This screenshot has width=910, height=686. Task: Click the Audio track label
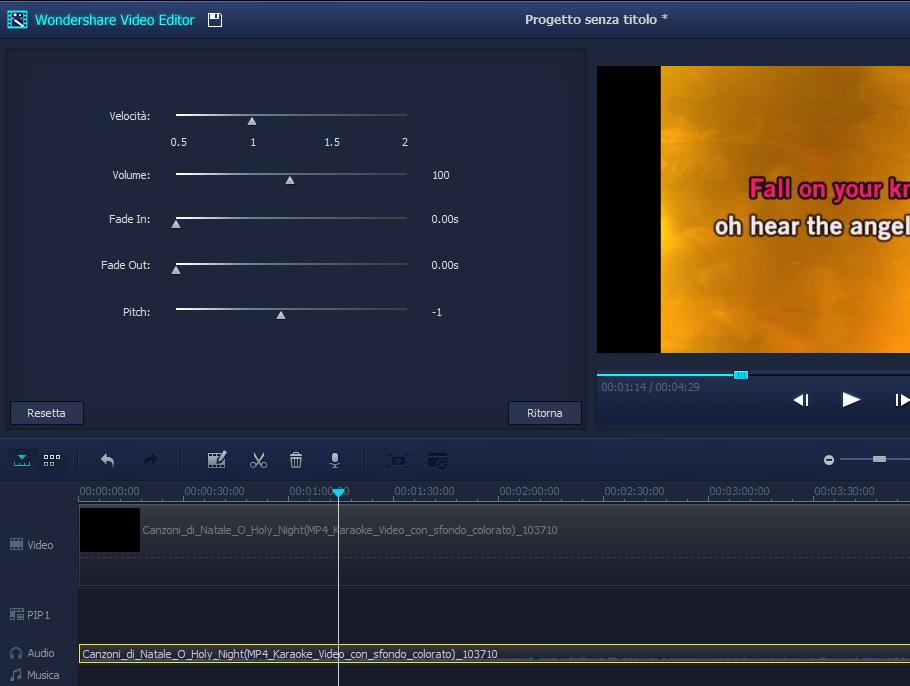(41, 653)
